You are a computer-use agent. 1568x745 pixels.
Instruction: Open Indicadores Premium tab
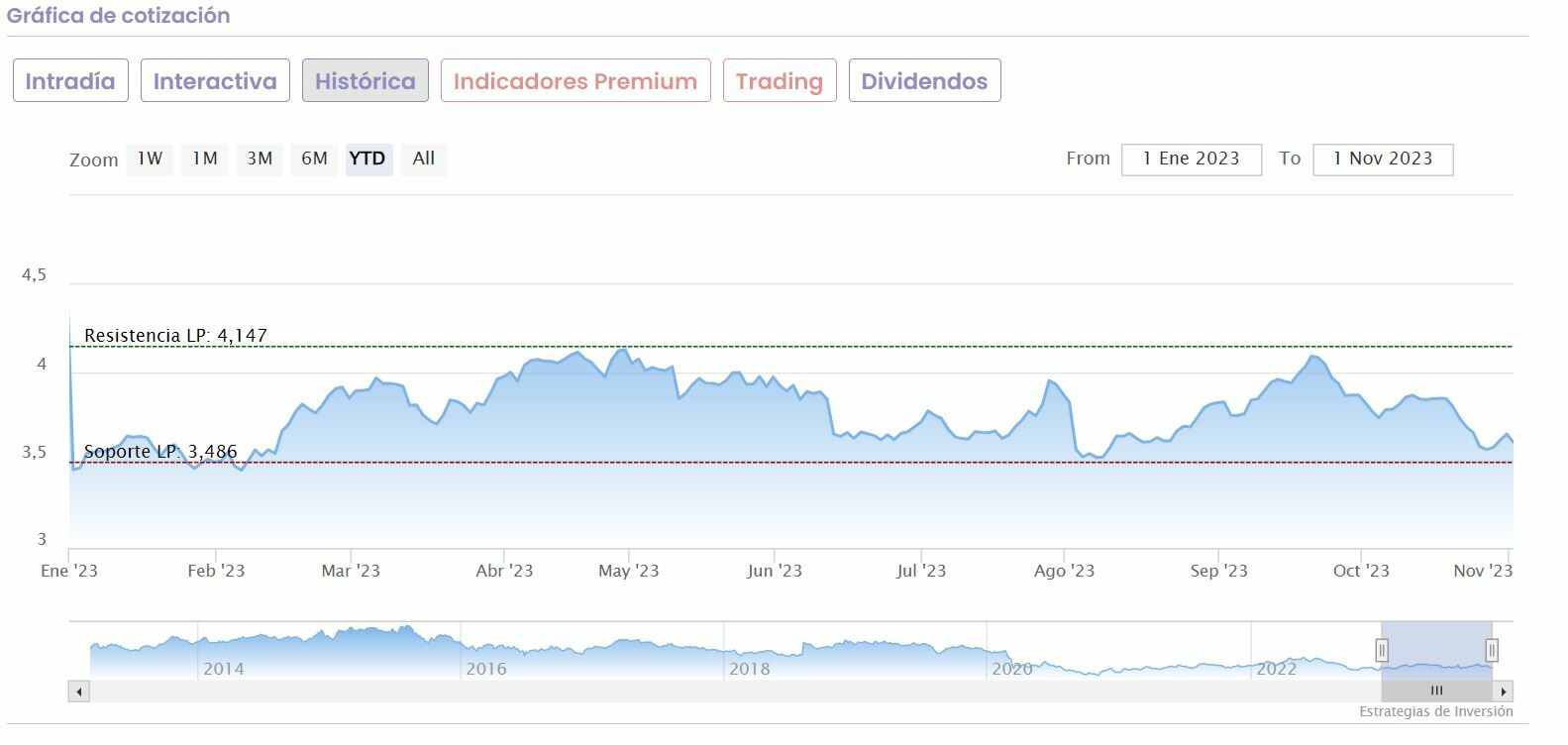tap(575, 81)
